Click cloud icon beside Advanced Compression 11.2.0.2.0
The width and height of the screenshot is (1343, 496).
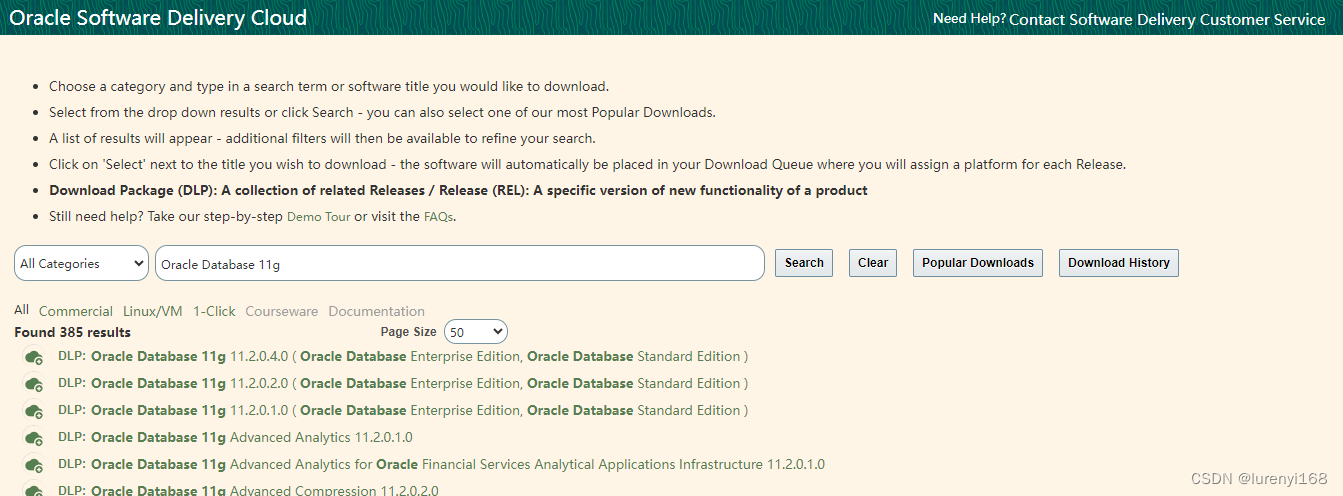(34, 490)
